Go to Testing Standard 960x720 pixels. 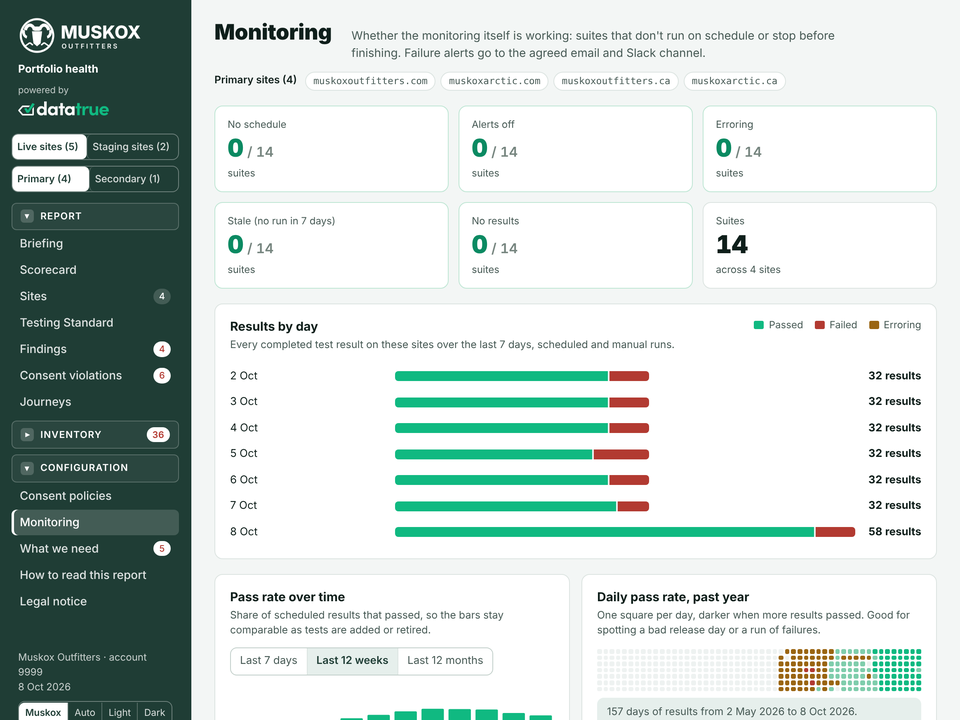click(x=95, y=323)
